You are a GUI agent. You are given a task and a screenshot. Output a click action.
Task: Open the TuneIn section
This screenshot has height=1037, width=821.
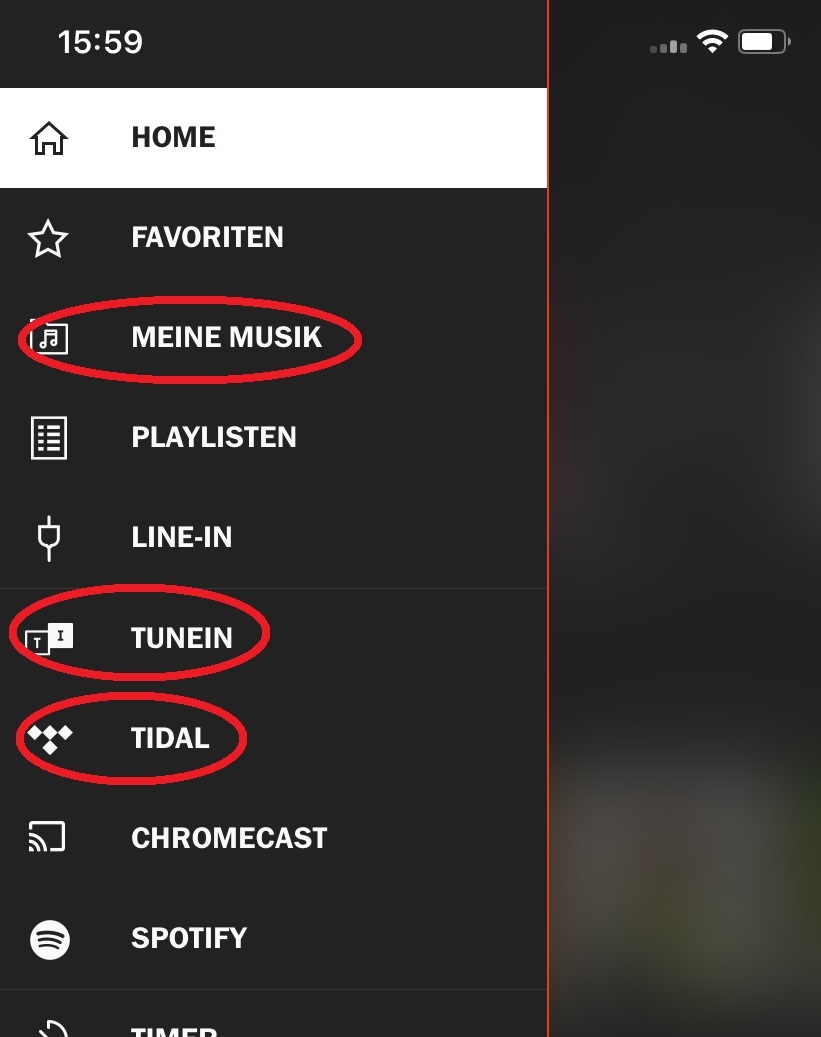coord(182,637)
